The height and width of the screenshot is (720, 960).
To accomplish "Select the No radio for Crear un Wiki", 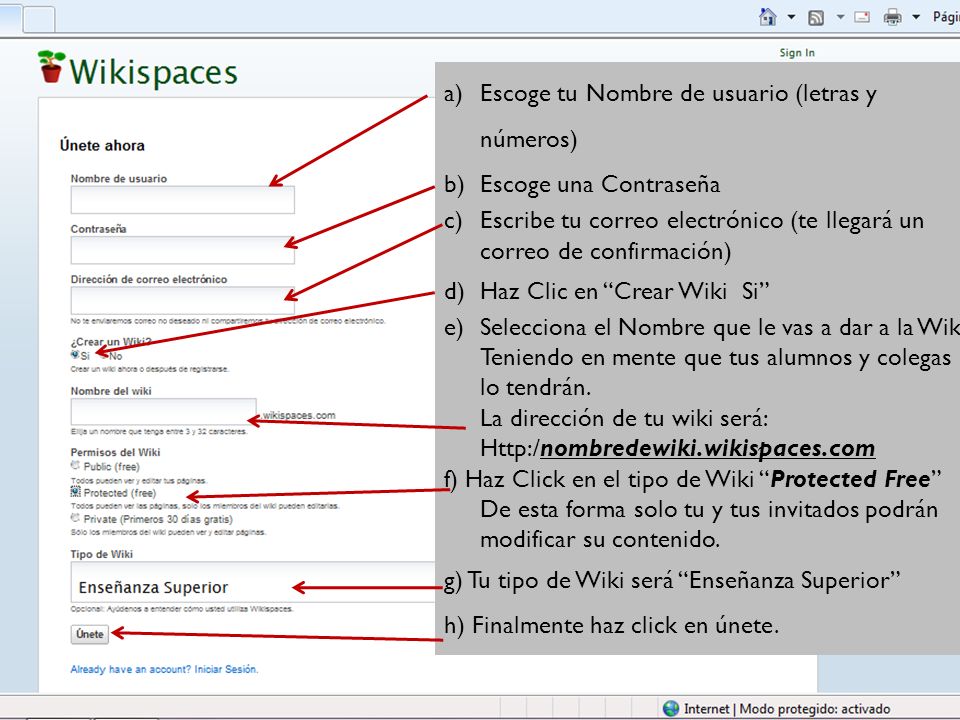I will click(x=104, y=355).
